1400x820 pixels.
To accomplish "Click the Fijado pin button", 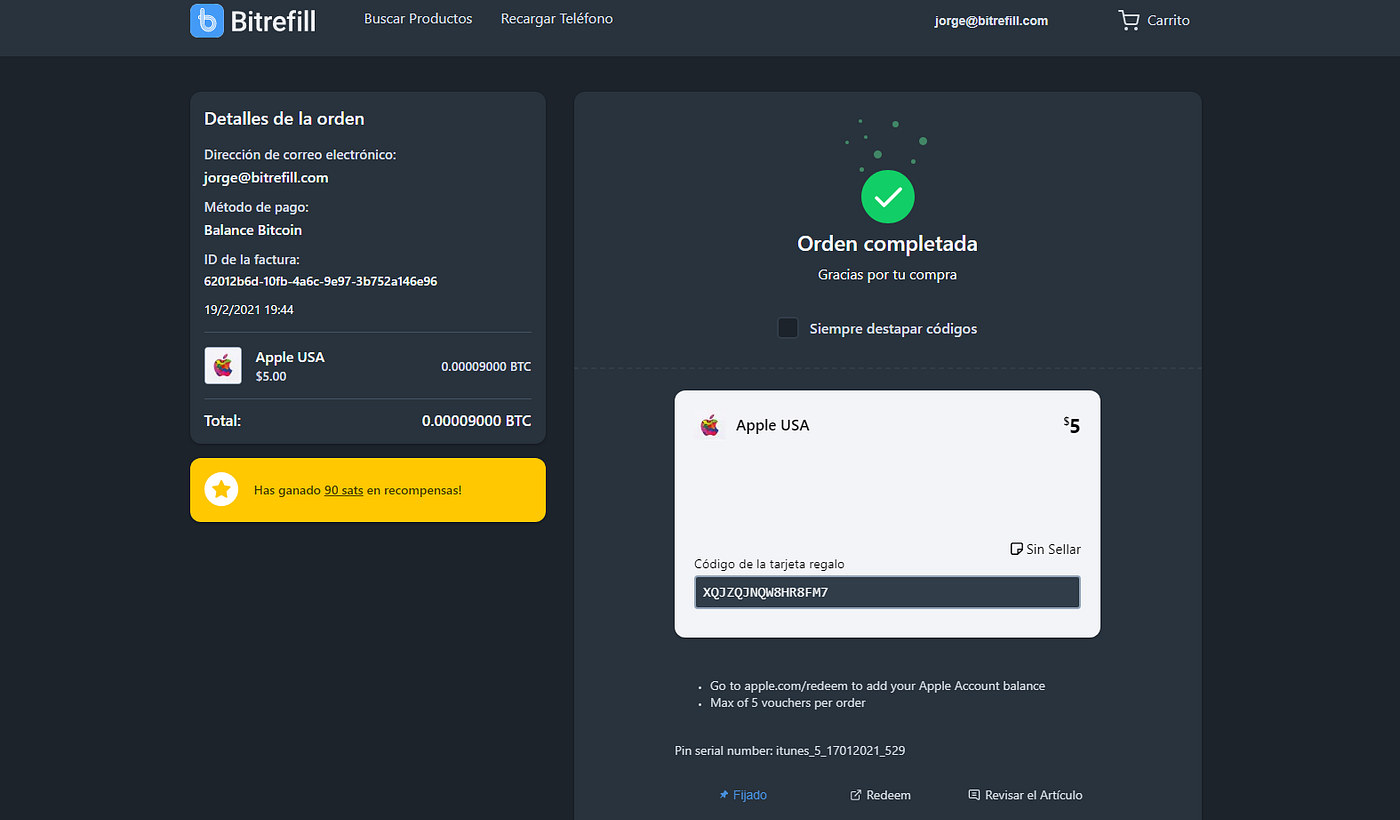I will pos(743,795).
